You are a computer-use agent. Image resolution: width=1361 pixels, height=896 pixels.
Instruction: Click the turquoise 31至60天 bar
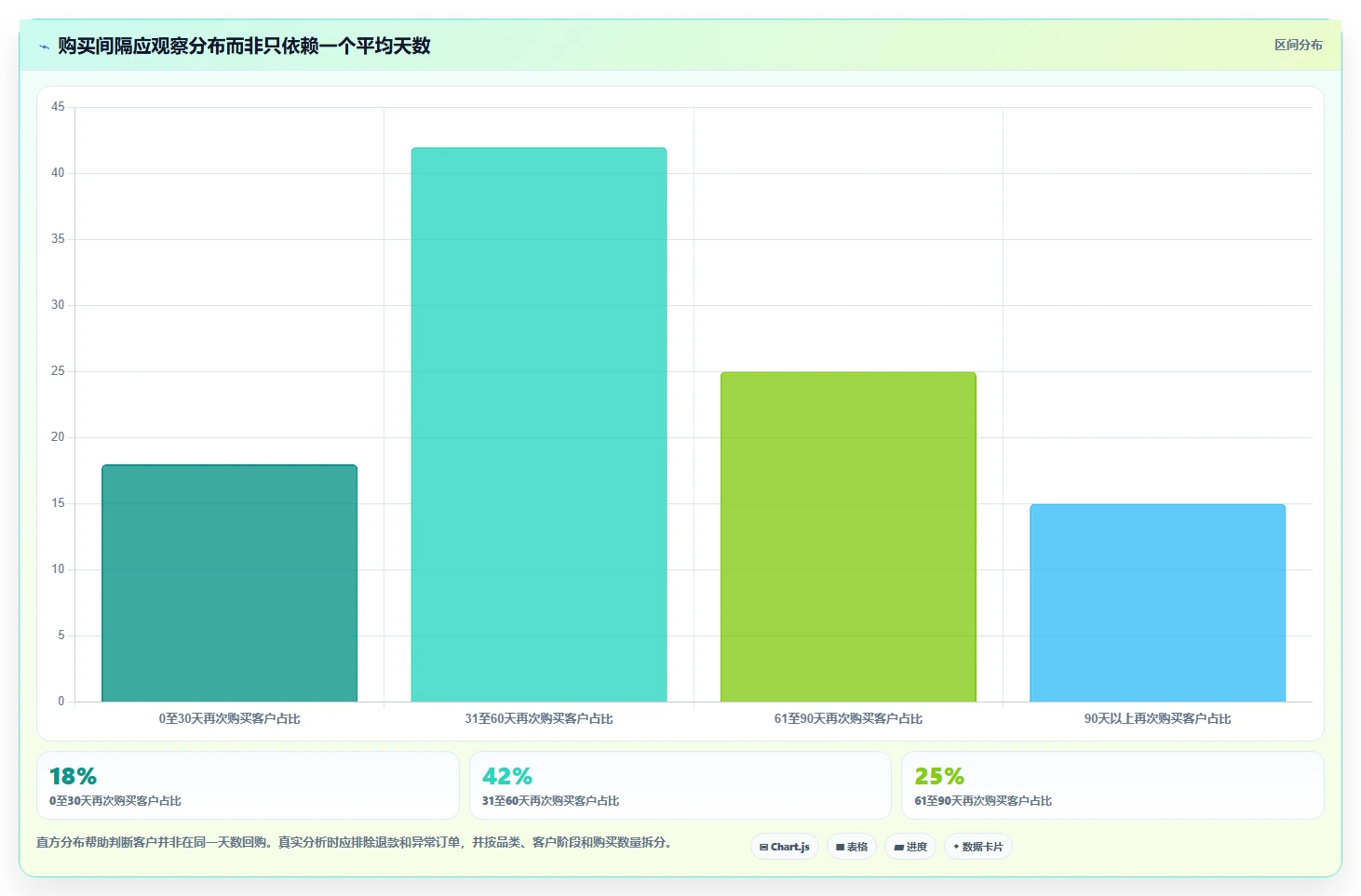tap(539, 424)
